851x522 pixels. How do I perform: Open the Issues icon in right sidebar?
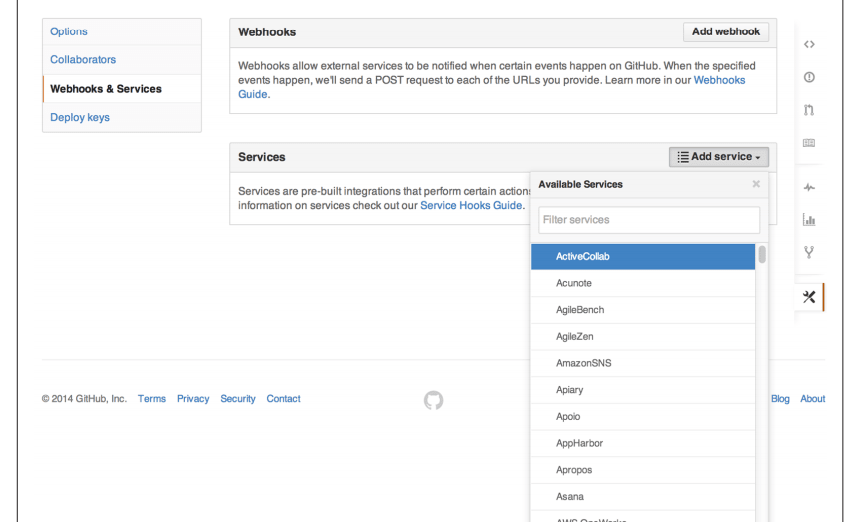[x=809, y=77]
